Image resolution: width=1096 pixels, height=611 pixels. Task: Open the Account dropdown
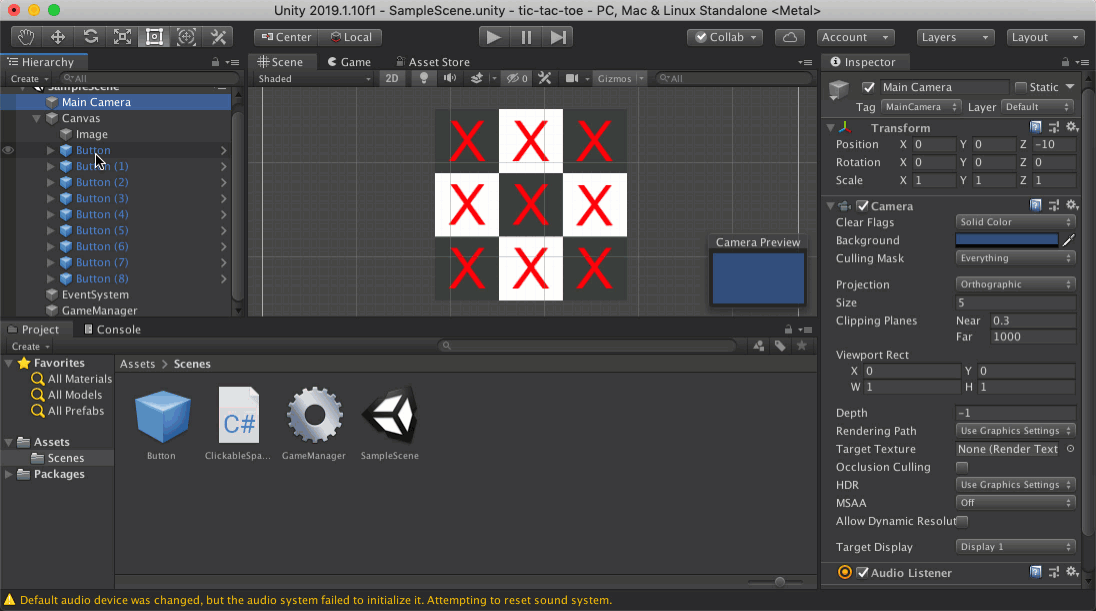coord(855,37)
